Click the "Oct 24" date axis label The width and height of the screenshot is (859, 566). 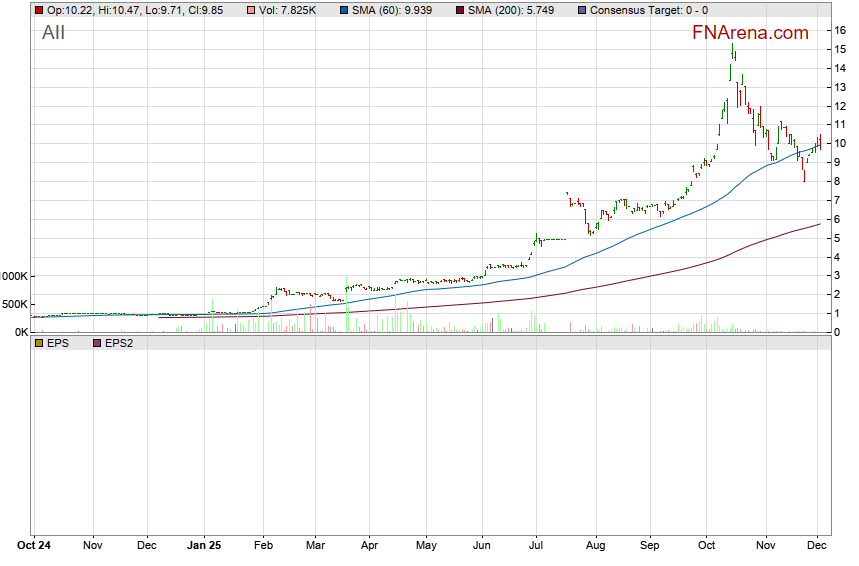[x=35, y=547]
